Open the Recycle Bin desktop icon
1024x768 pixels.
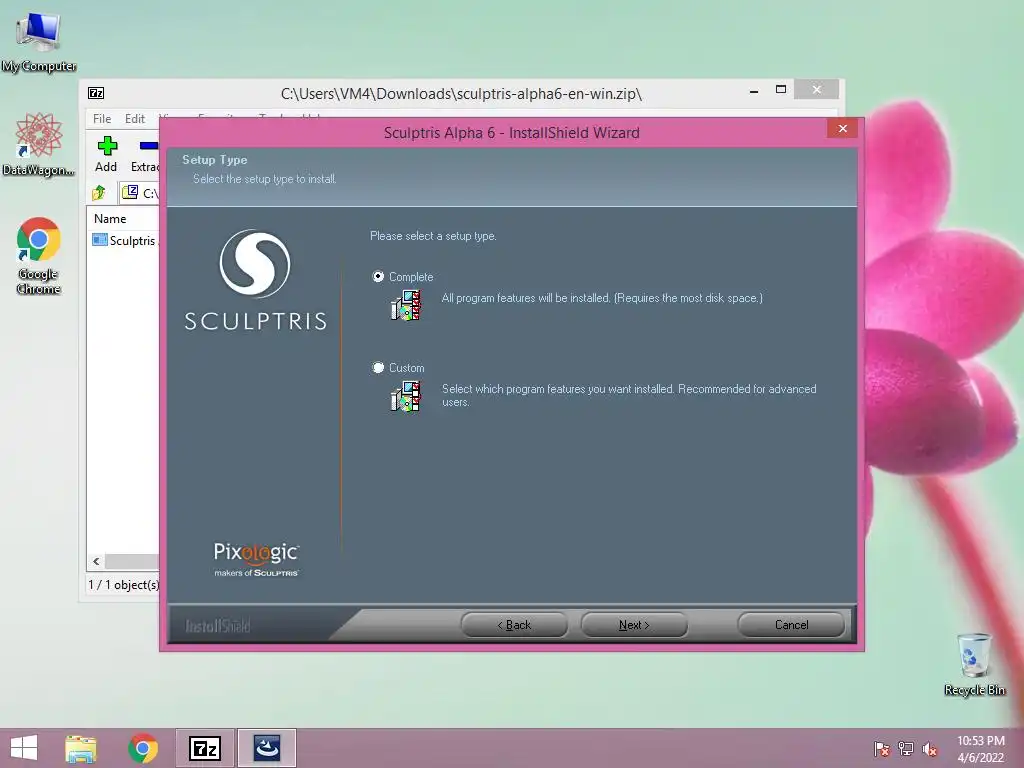click(974, 664)
